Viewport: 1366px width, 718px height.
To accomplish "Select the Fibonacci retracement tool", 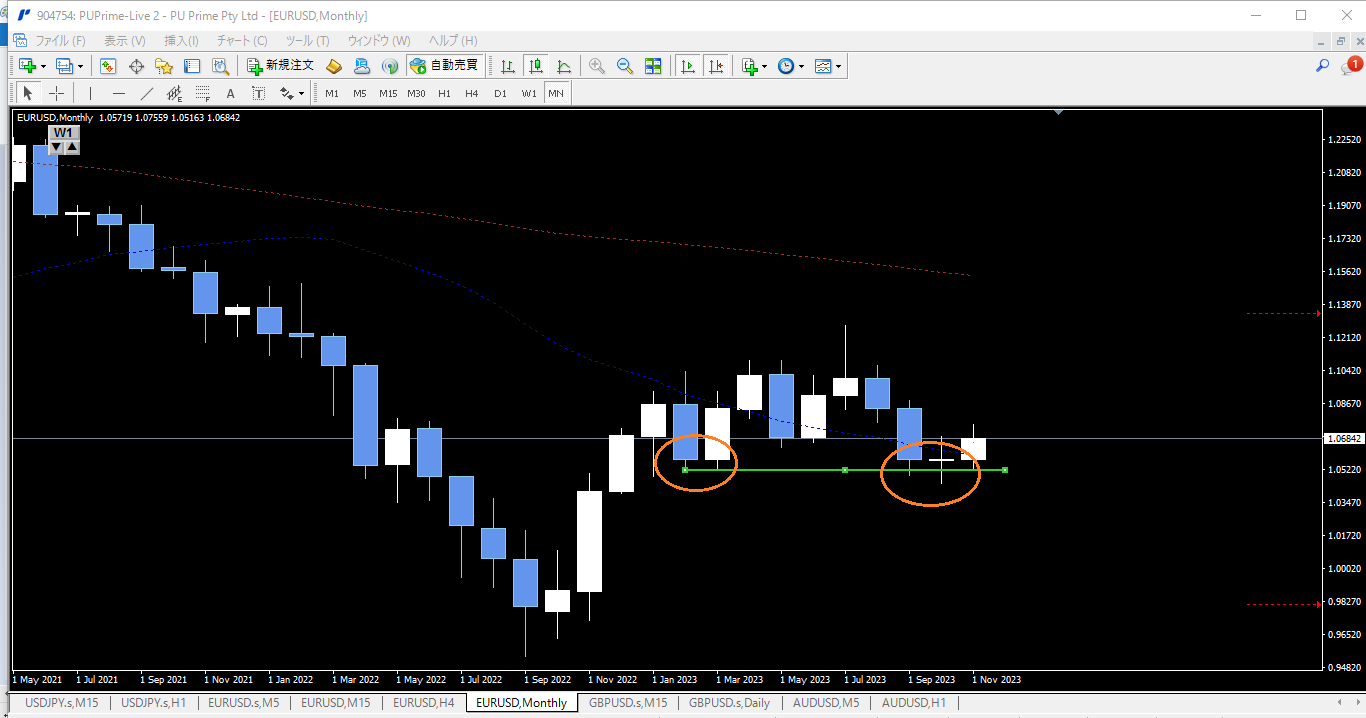I will (x=203, y=93).
